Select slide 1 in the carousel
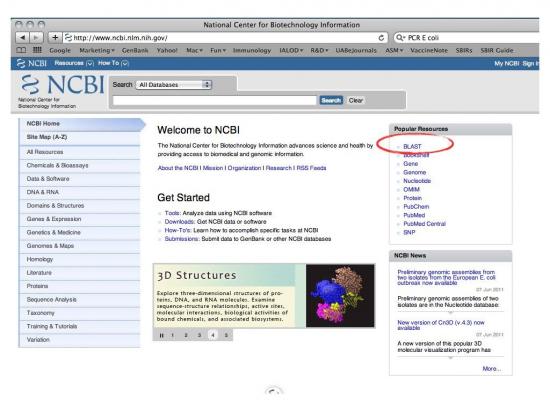Screen dimensions: 550x412 pyautogui.click(x=173, y=335)
